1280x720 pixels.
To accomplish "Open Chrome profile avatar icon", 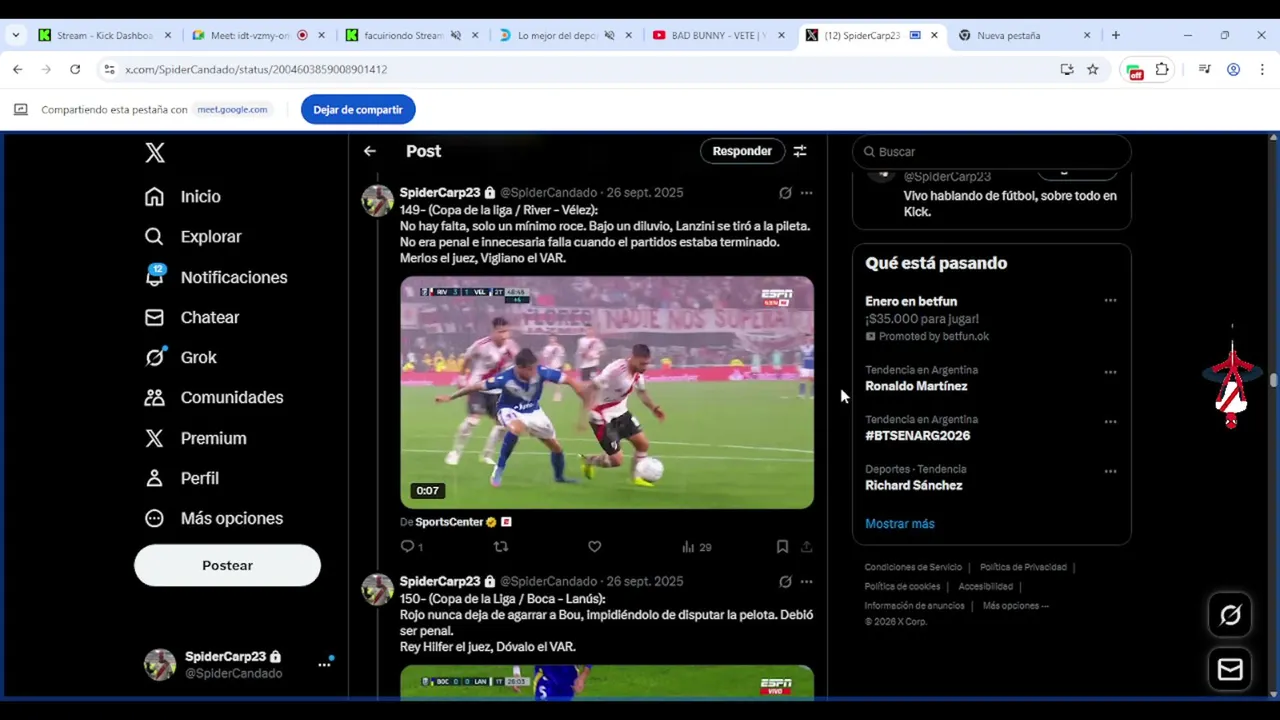I will coord(1234,69).
